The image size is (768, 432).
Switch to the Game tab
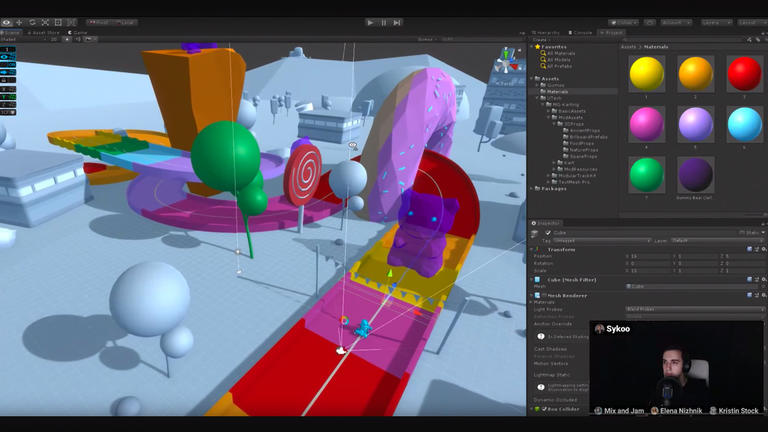pos(79,32)
